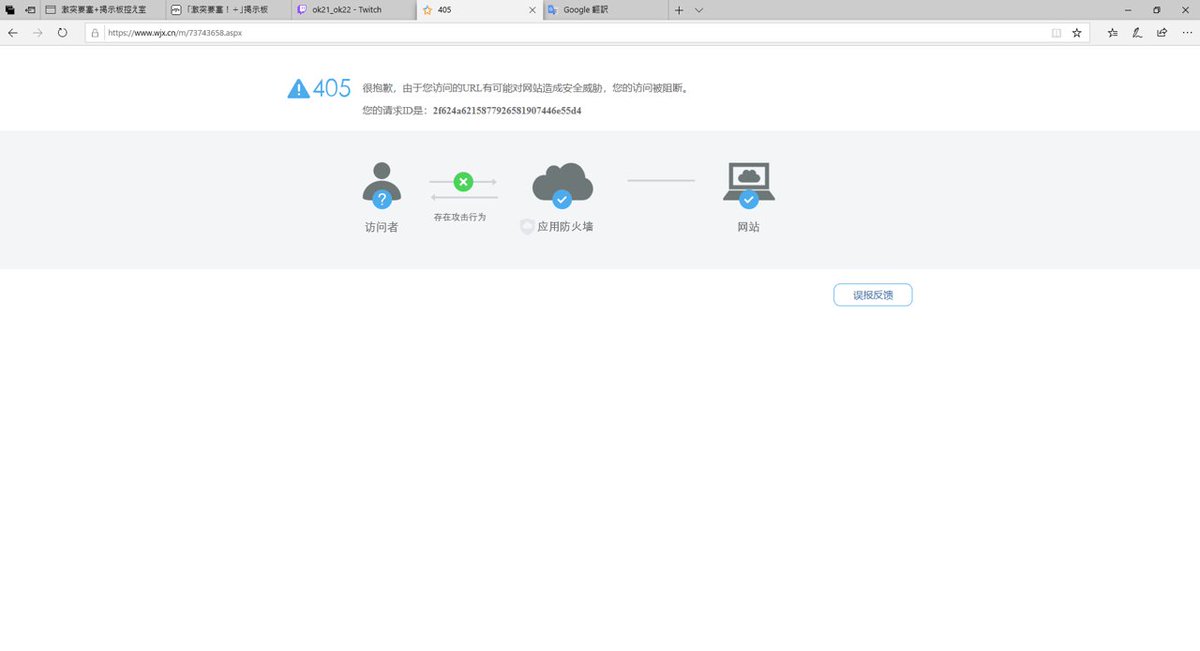
Task: Click the green blocked X icon
Action: (463, 181)
